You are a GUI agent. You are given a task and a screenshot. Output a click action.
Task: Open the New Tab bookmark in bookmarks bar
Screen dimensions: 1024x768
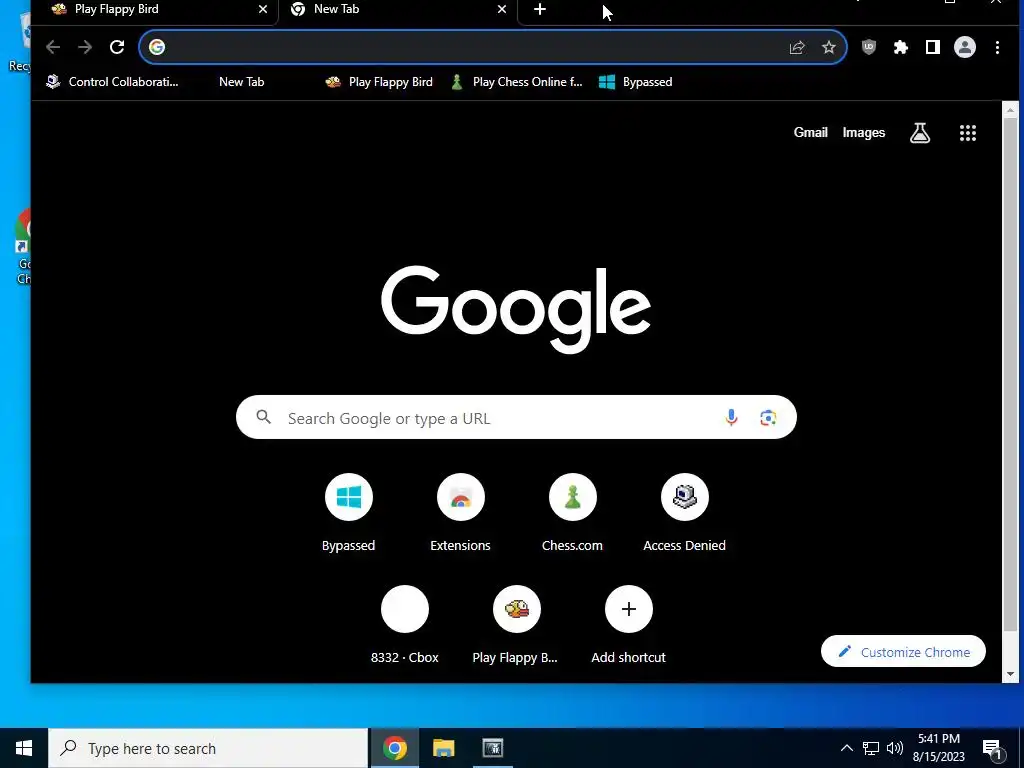(x=241, y=82)
